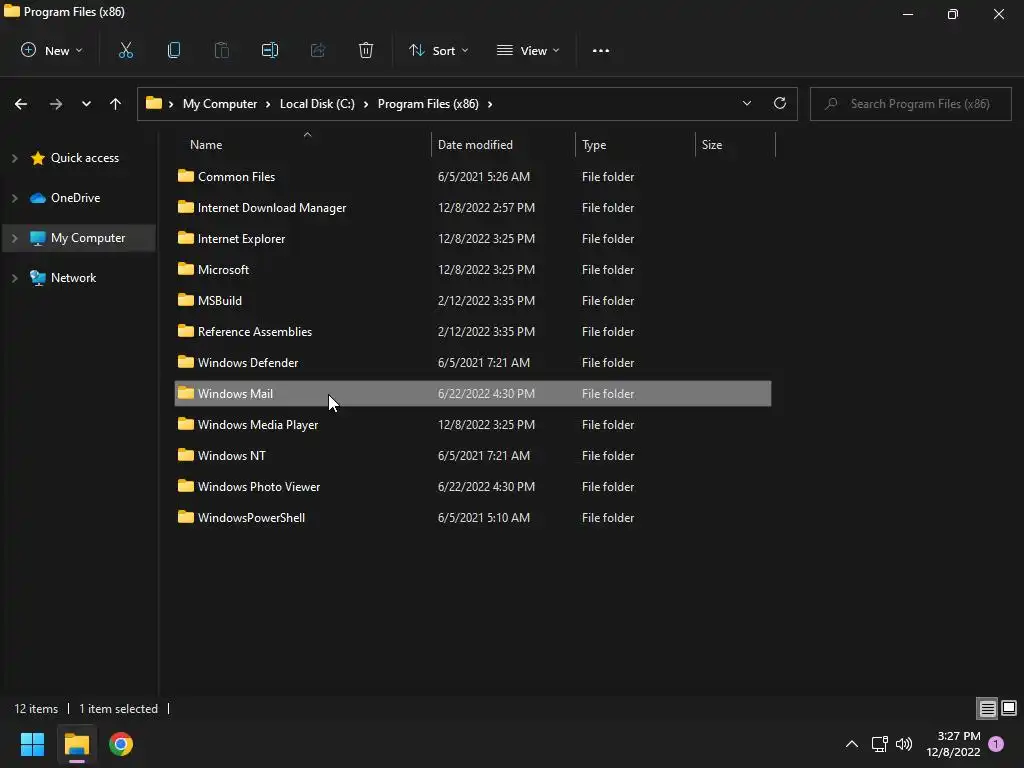Click the Share icon
The image size is (1024, 768).
318,50
